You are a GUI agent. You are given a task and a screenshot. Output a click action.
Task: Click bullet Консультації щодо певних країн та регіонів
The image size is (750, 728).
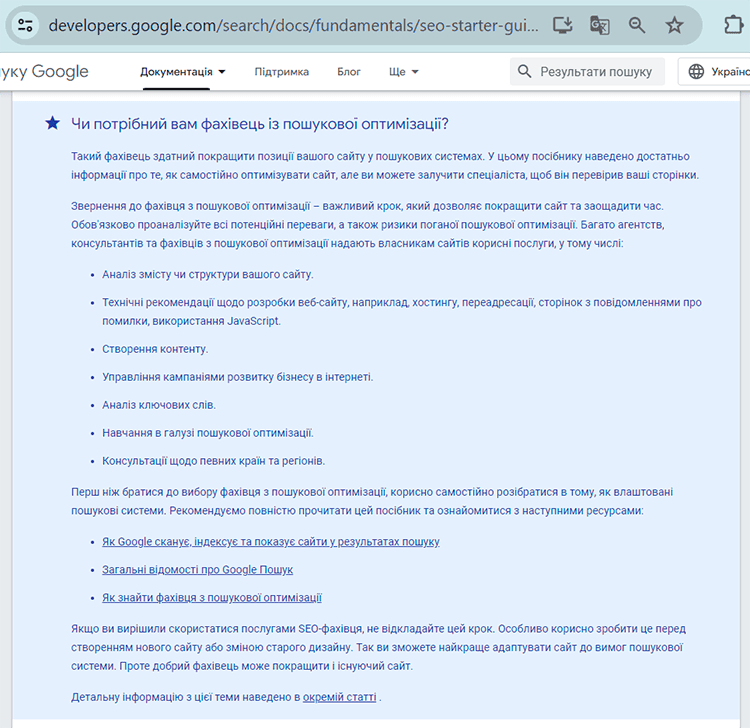click(x=213, y=461)
